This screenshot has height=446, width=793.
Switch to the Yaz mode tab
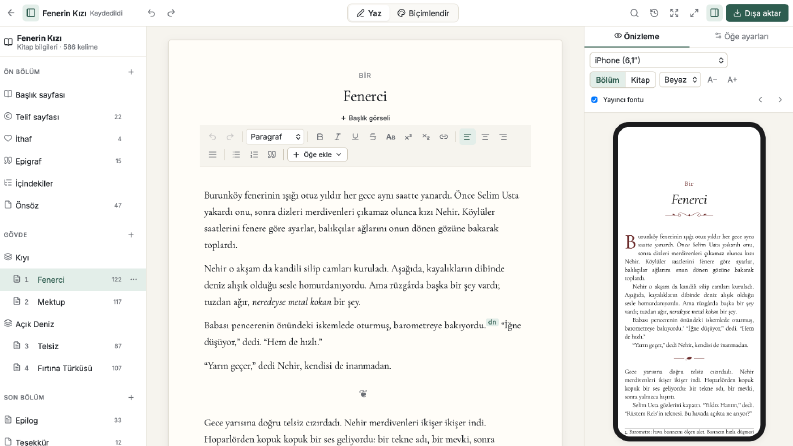coord(369,13)
